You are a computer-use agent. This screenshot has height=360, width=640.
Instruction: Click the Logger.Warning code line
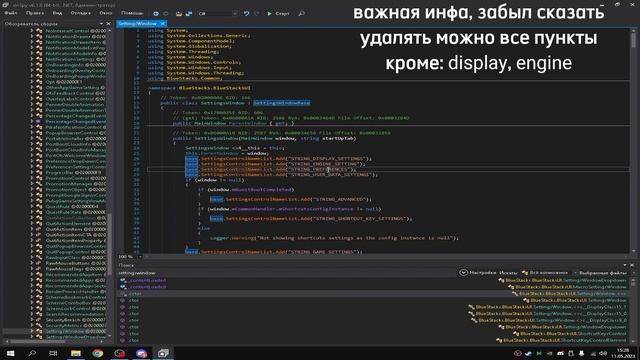[x=334, y=238]
